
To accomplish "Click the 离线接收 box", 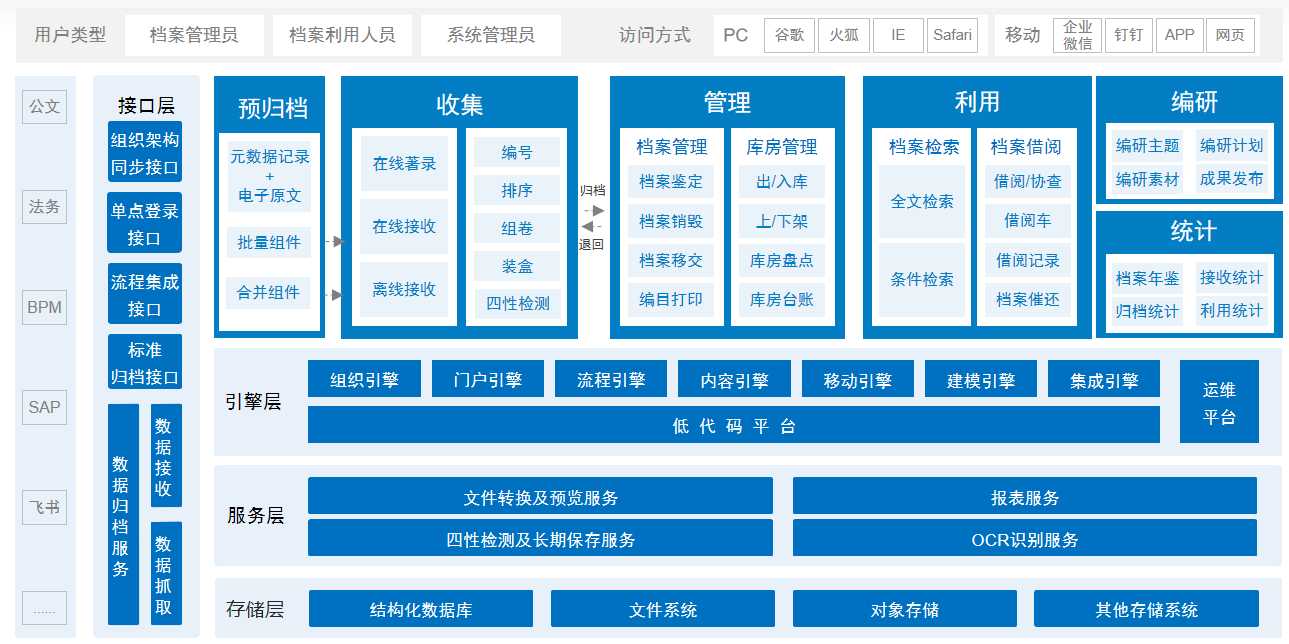I will click(404, 290).
